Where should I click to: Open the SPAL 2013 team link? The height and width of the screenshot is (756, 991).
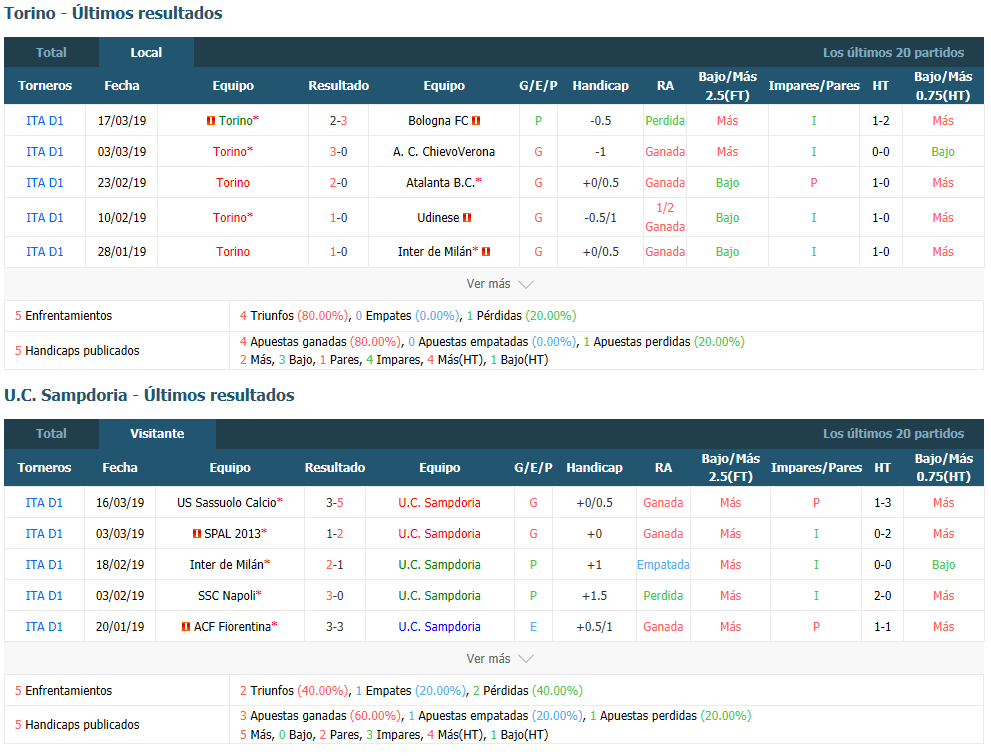tap(233, 534)
